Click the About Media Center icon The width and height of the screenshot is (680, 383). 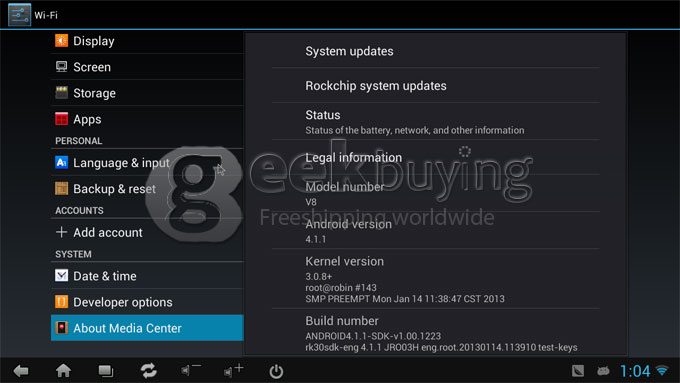(x=62, y=327)
